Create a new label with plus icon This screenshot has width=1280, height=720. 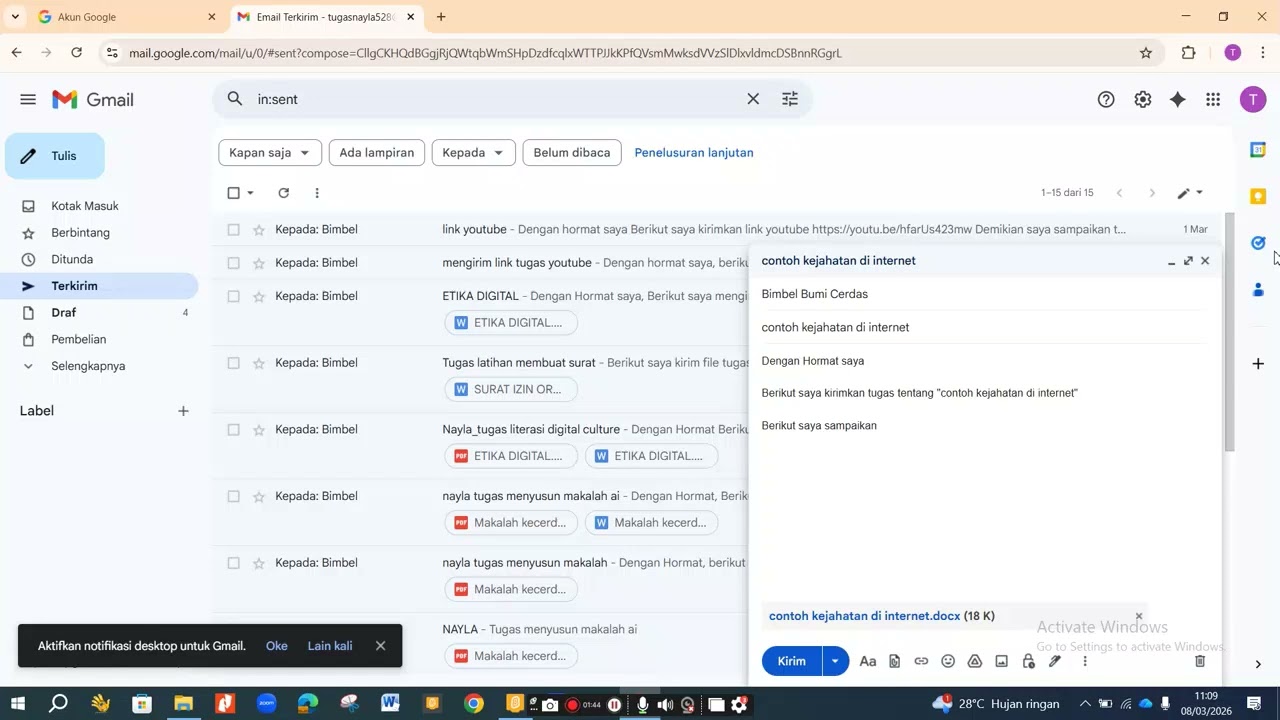tap(183, 411)
